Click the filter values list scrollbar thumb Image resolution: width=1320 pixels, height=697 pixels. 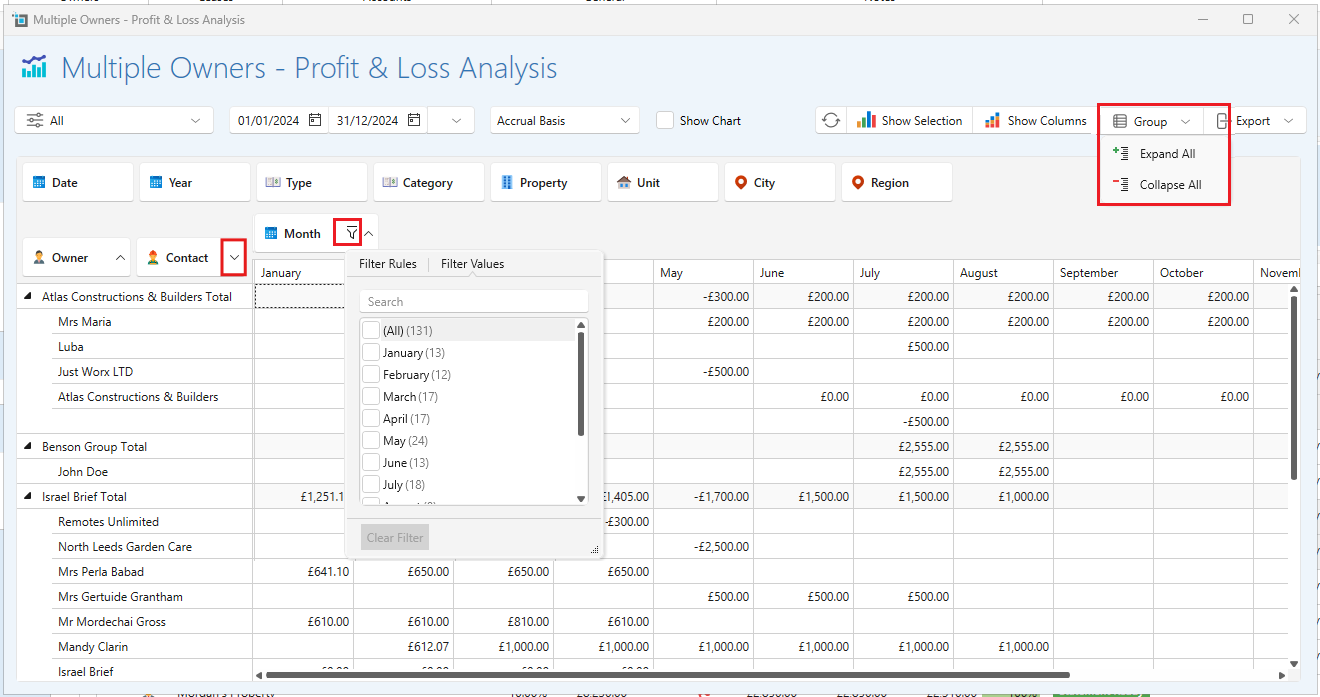point(581,383)
